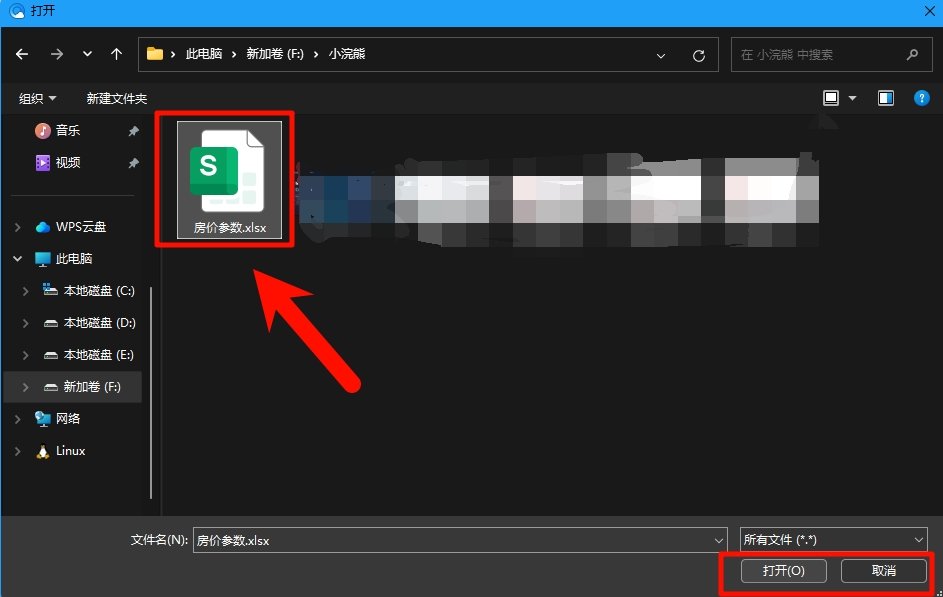Image resolution: width=943 pixels, height=597 pixels.
Task: Go up one folder level
Action: (x=116, y=54)
